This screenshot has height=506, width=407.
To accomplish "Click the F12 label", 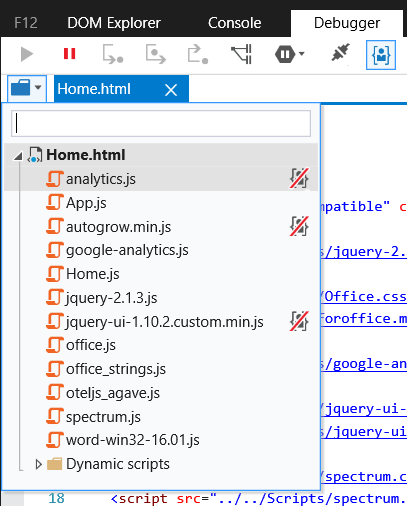I will tap(26, 23).
